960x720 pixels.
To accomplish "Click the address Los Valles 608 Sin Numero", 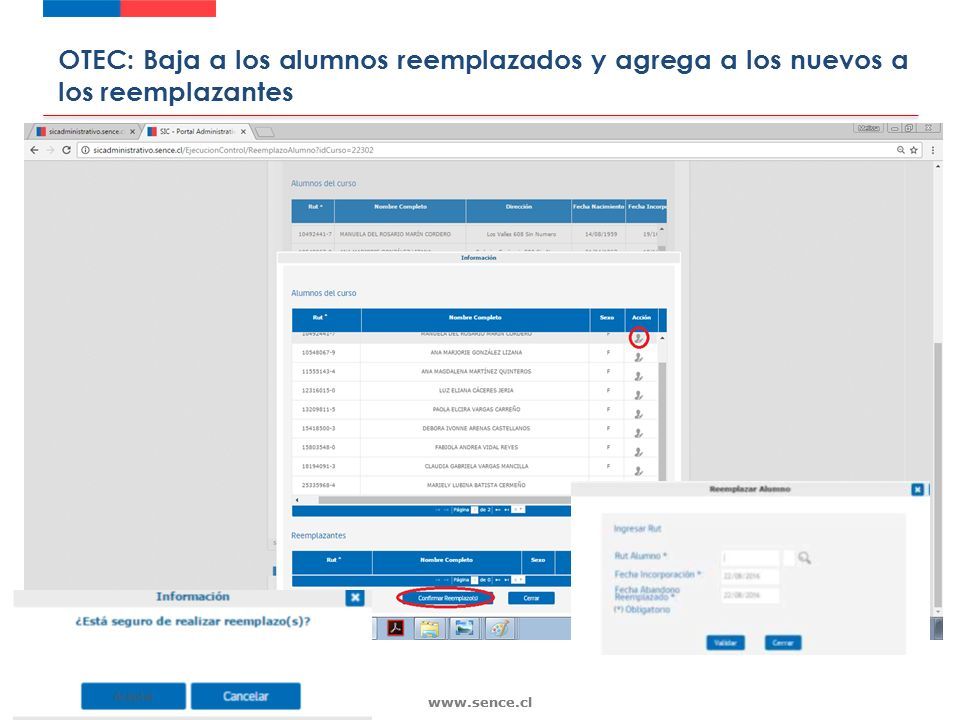I will pyautogui.click(x=521, y=234).
